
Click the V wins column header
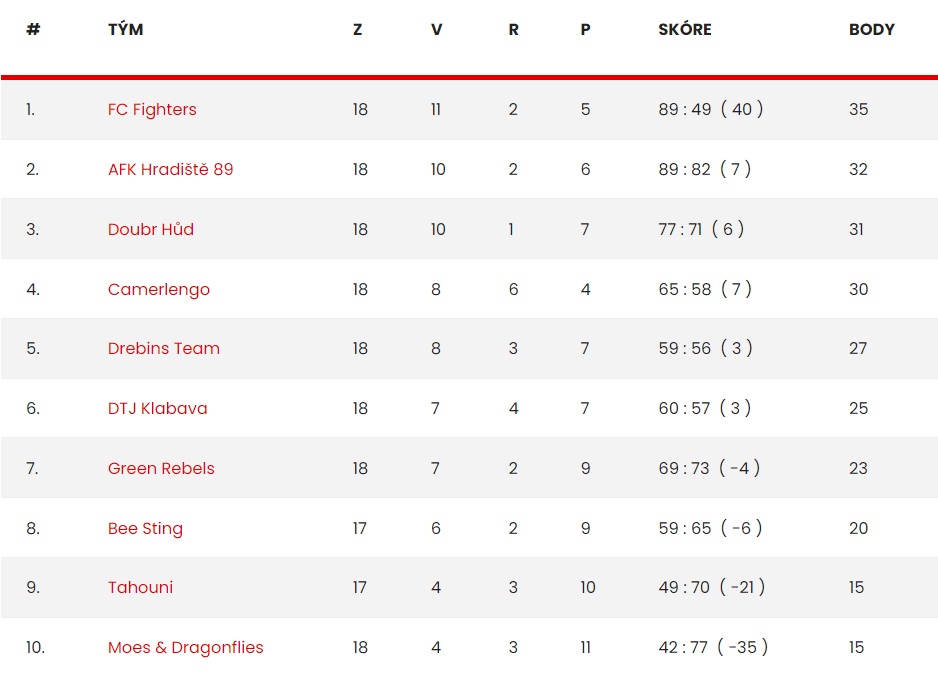click(x=437, y=29)
